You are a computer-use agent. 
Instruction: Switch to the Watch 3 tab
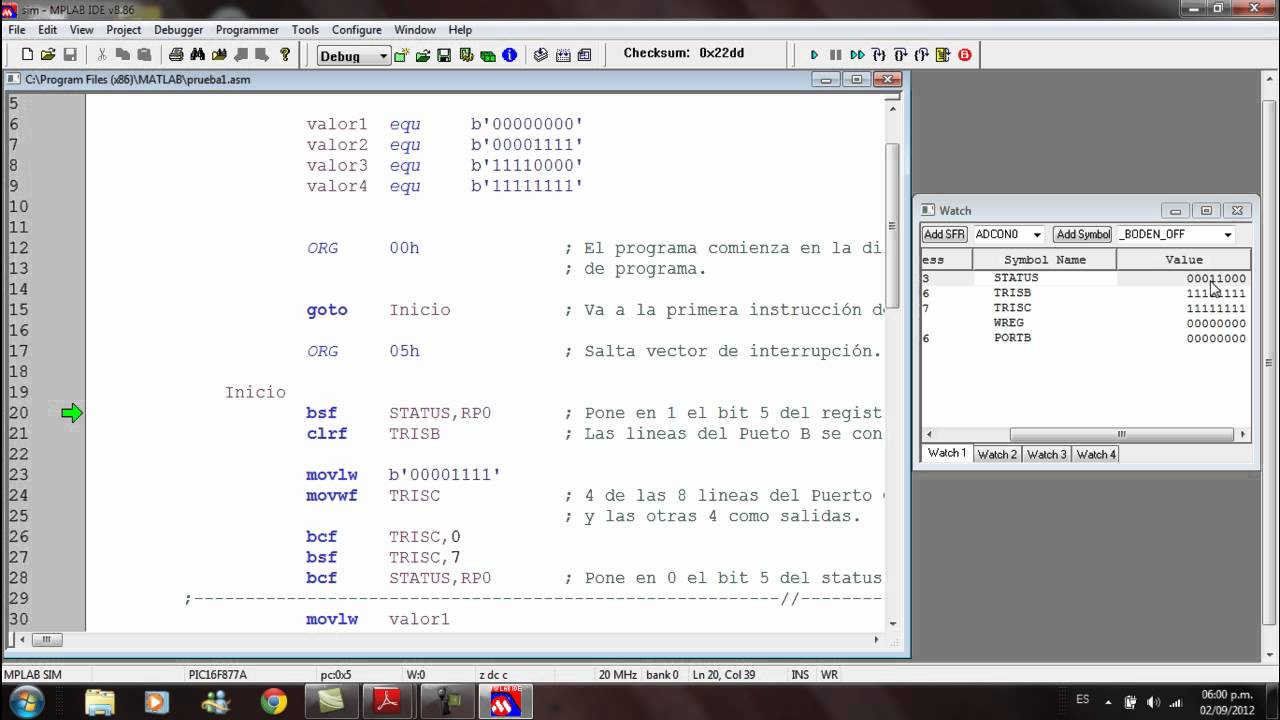pos(1046,454)
